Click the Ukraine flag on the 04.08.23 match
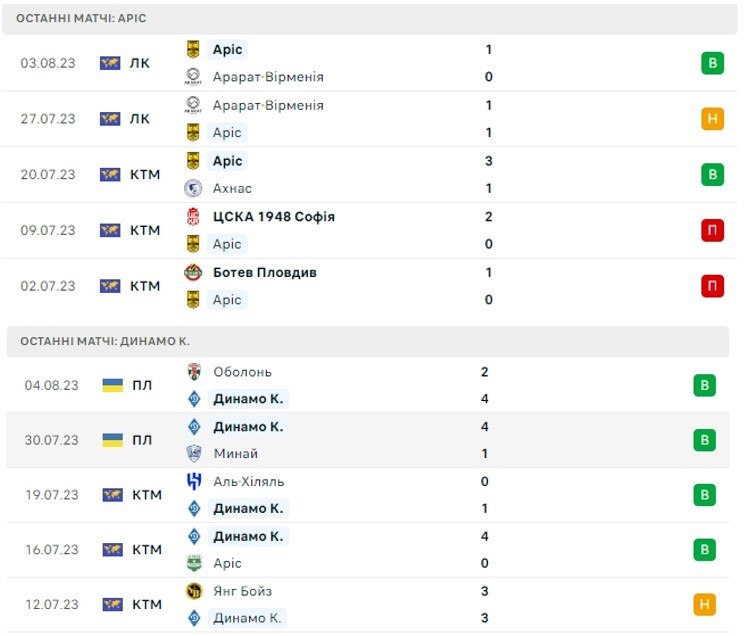Image resolution: width=744 pixels, height=636 pixels. click(x=112, y=385)
